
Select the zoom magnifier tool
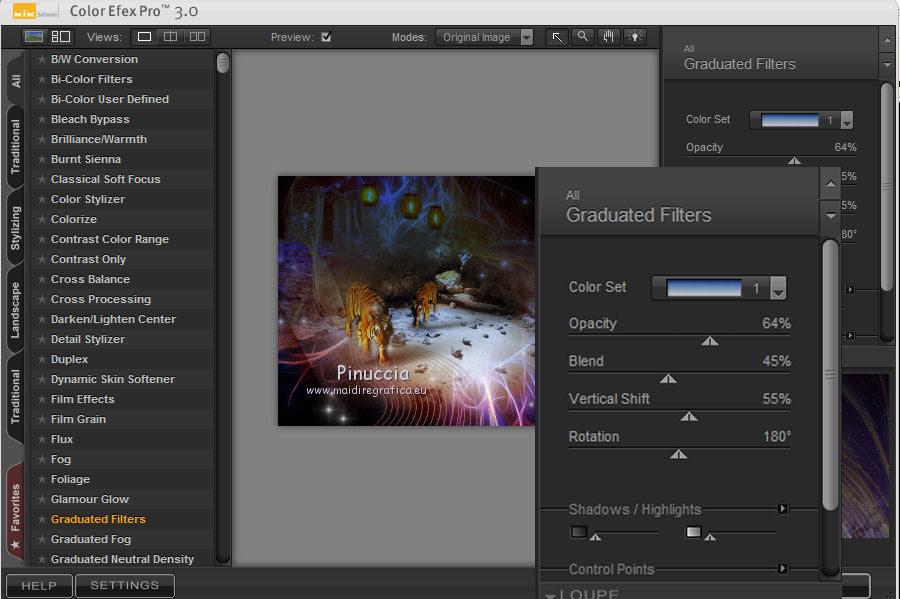pyautogui.click(x=583, y=37)
